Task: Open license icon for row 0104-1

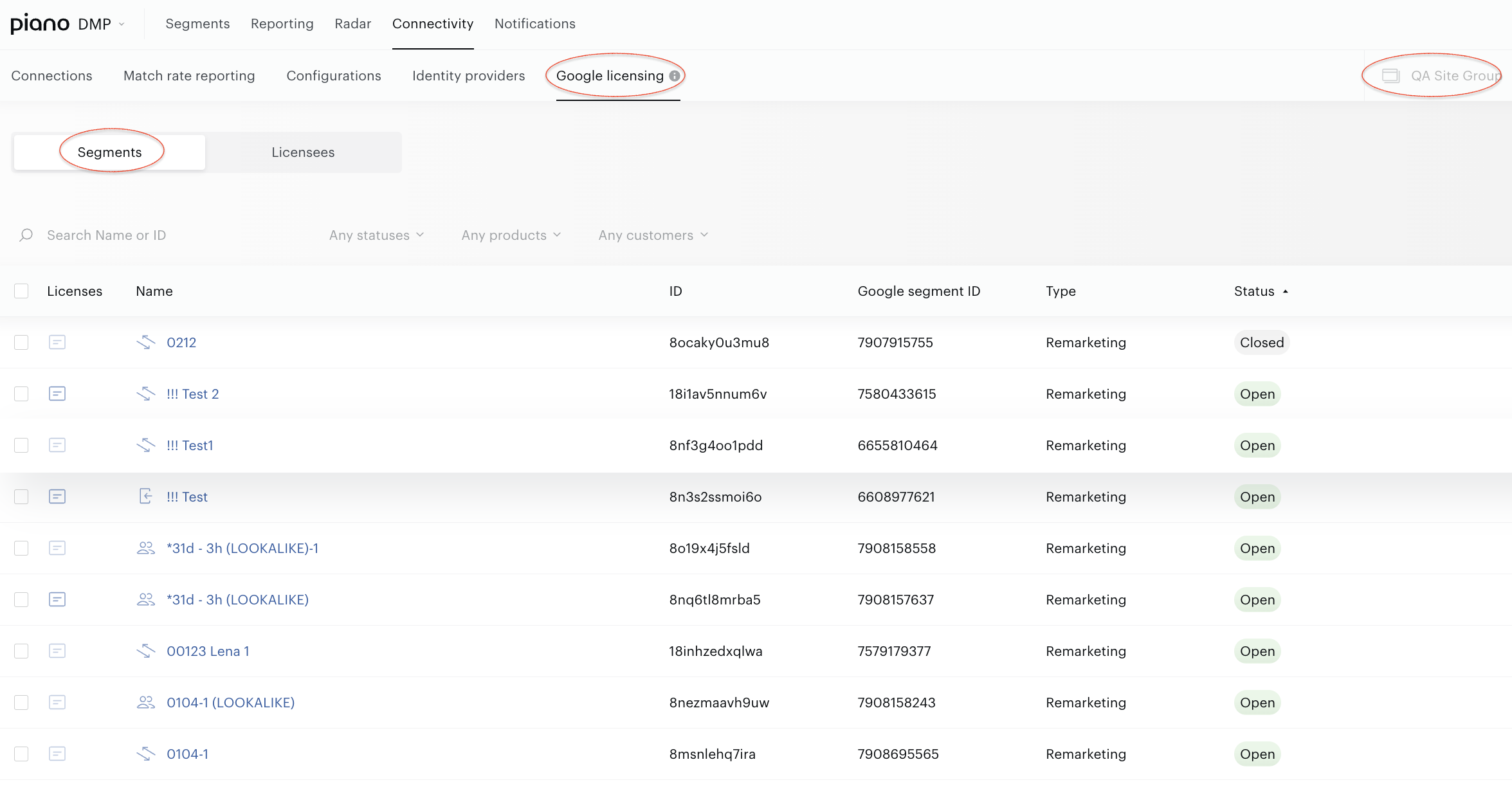Action: click(57, 754)
